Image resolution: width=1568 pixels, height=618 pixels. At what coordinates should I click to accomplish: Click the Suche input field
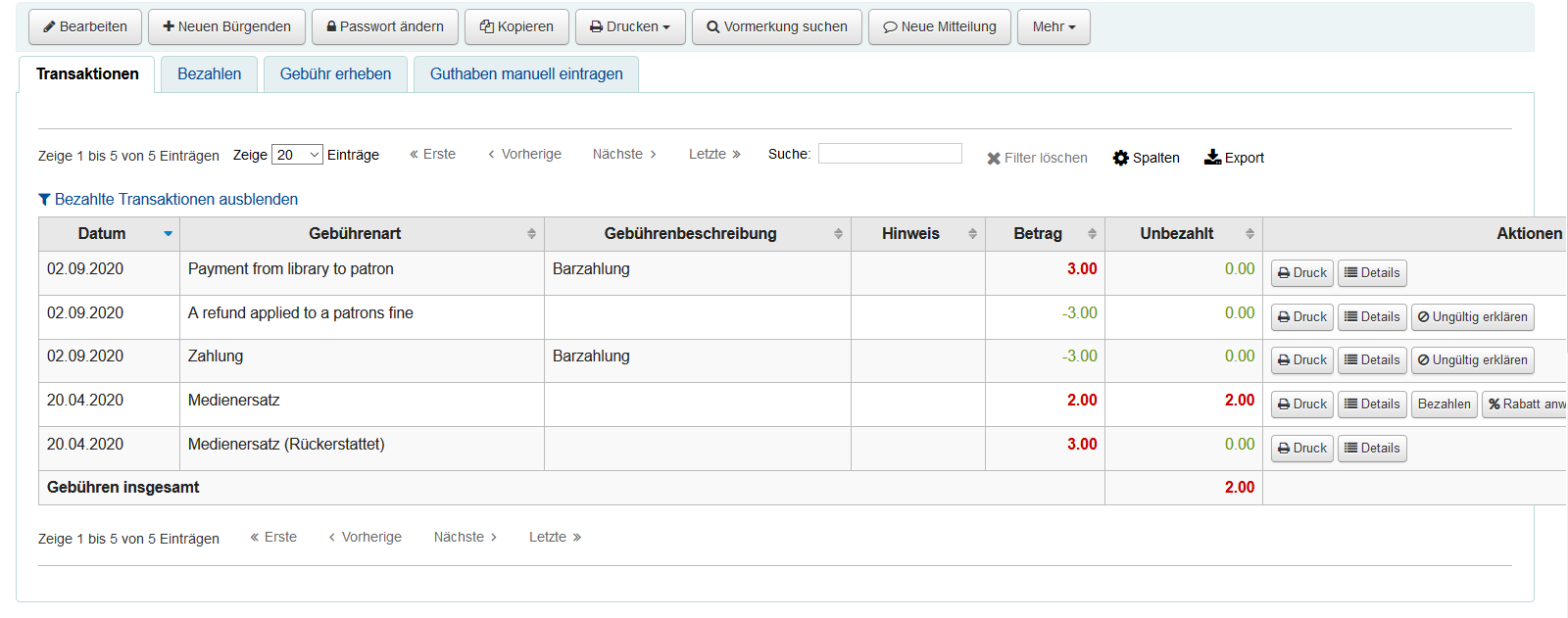[890, 154]
